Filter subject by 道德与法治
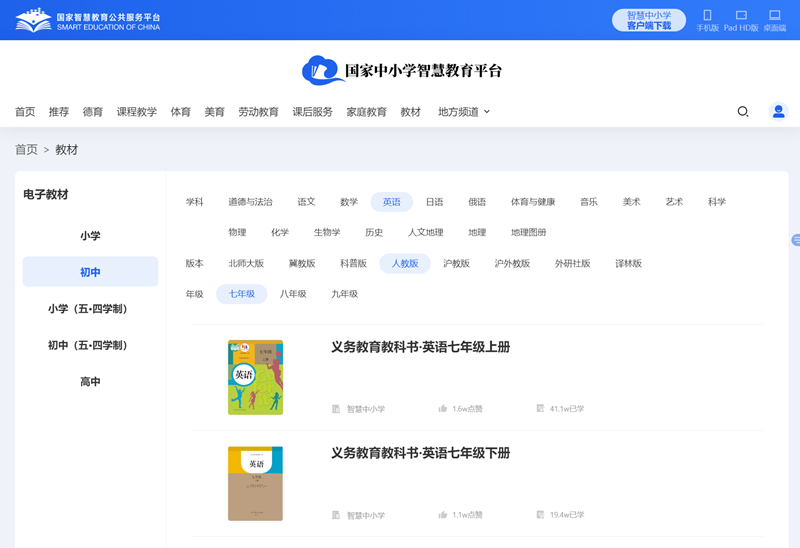 [x=250, y=202]
